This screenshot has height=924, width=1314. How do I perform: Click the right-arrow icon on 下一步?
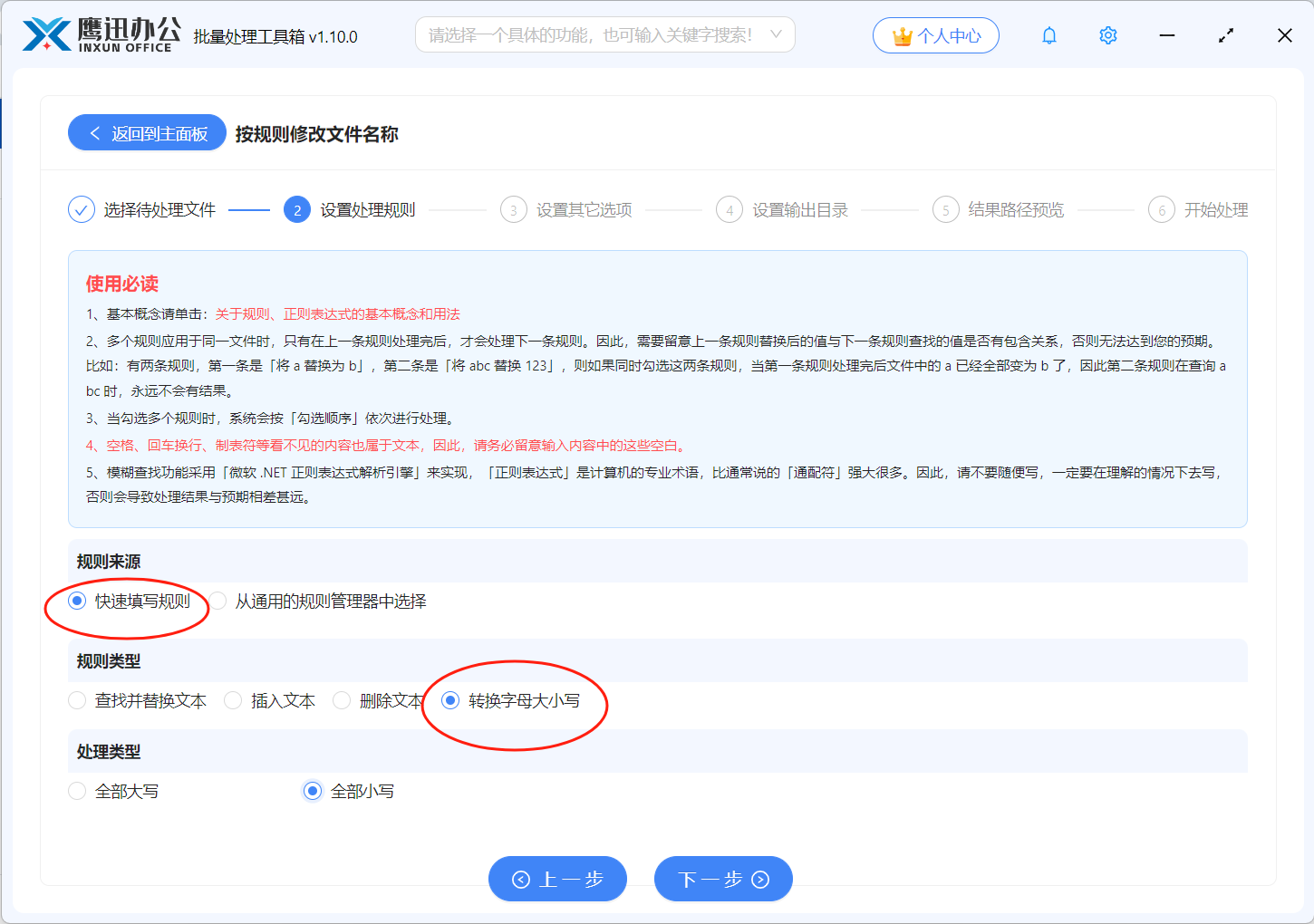(x=760, y=880)
